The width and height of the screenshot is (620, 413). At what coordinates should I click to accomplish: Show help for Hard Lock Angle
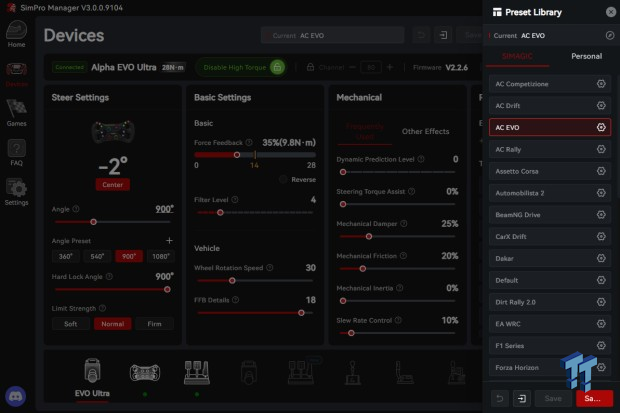[109, 277]
